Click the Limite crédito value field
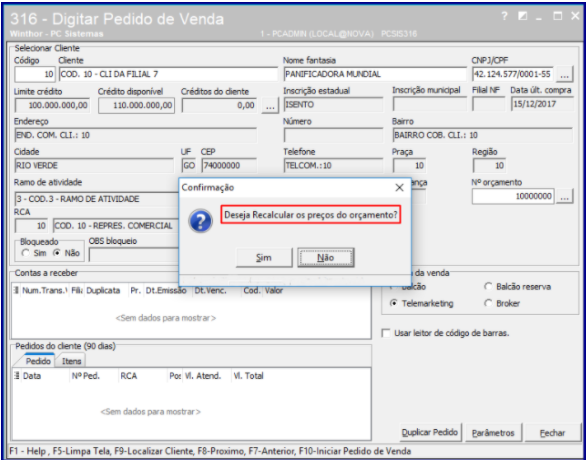 tap(52, 105)
